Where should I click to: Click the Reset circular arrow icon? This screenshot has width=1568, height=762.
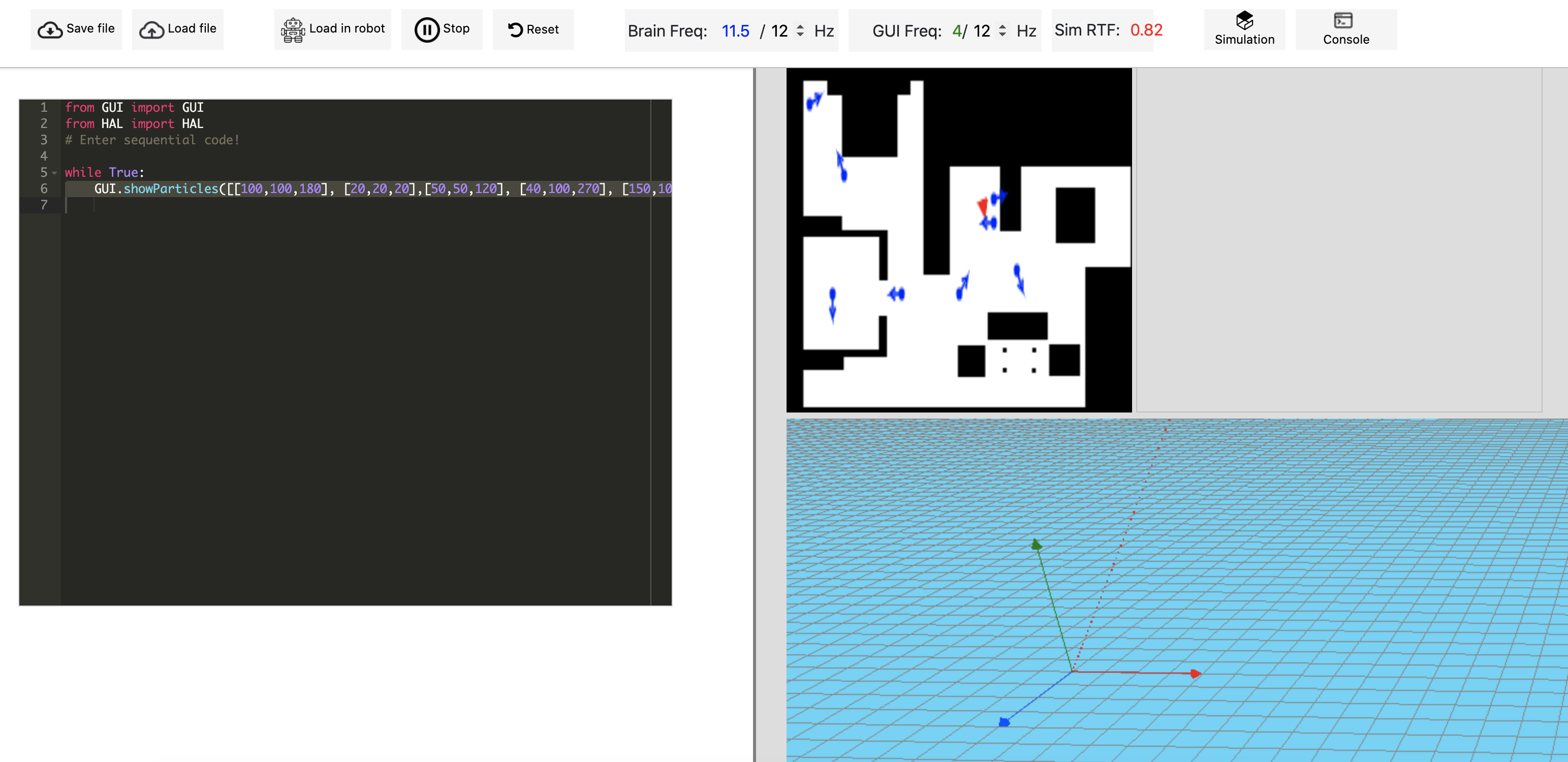pyautogui.click(x=515, y=29)
